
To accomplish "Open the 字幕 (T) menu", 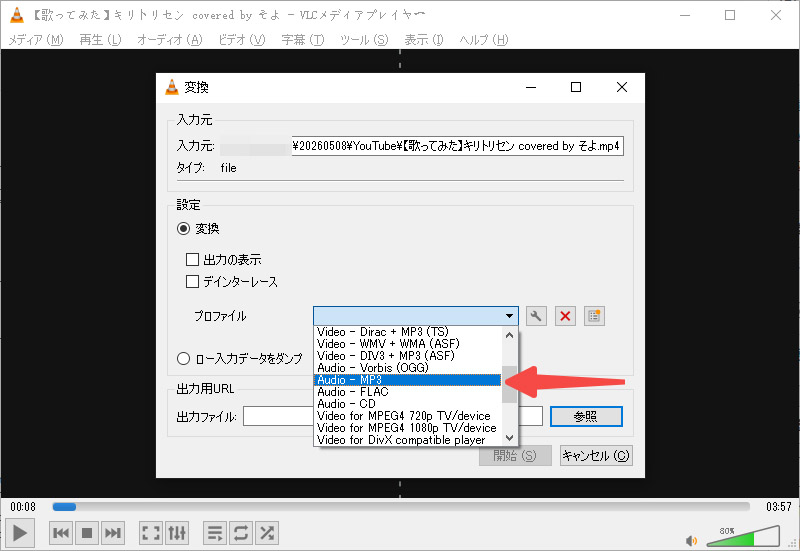I will [303, 40].
